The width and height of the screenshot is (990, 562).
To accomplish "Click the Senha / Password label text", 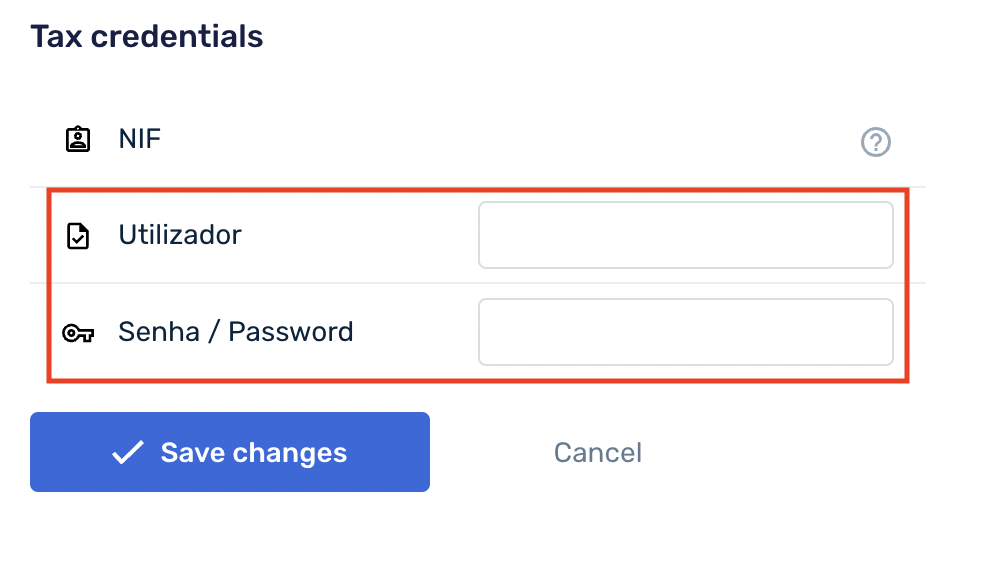I will (236, 332).
